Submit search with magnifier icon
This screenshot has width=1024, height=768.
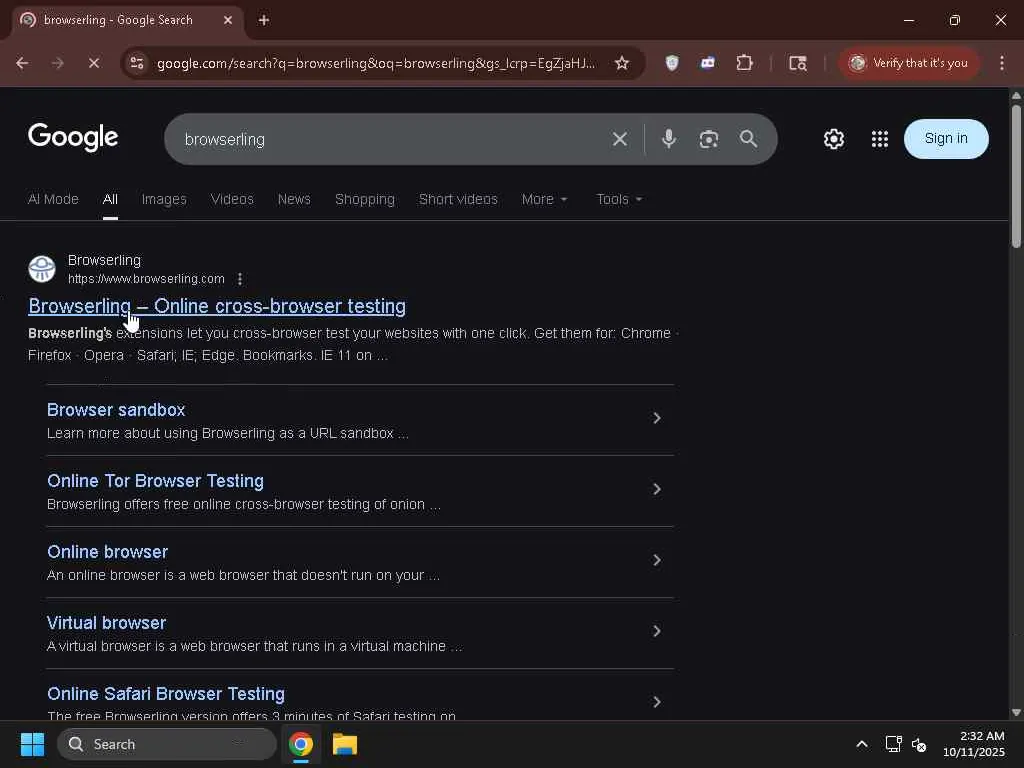tap(748, 138)
